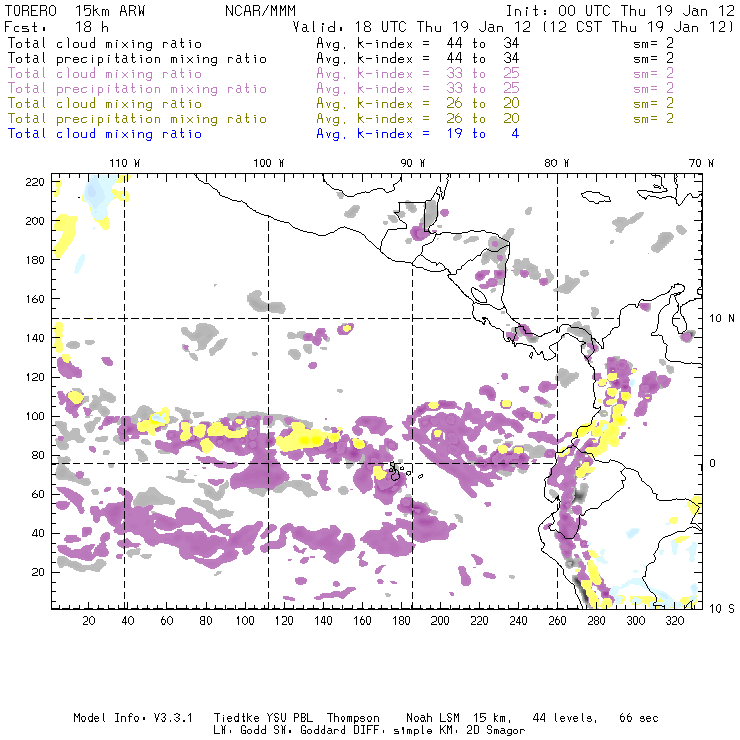The image size is (740, 740).
Task: Click "220" on the vertical axis
Action: pos(35,182)
